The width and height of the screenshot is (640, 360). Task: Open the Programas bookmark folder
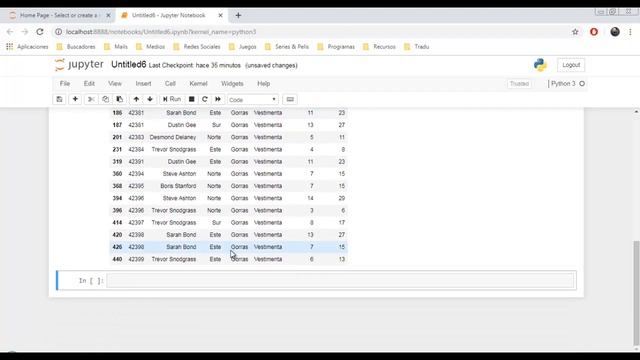(x=336, y=47)
